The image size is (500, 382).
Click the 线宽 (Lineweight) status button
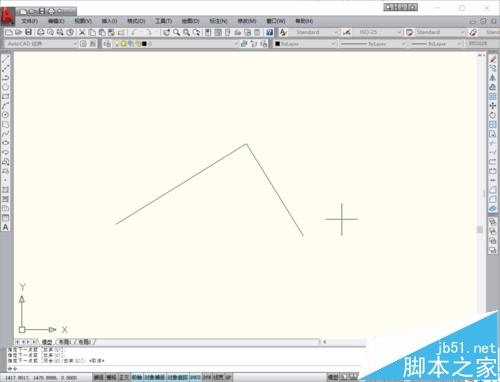click(219, 377)
